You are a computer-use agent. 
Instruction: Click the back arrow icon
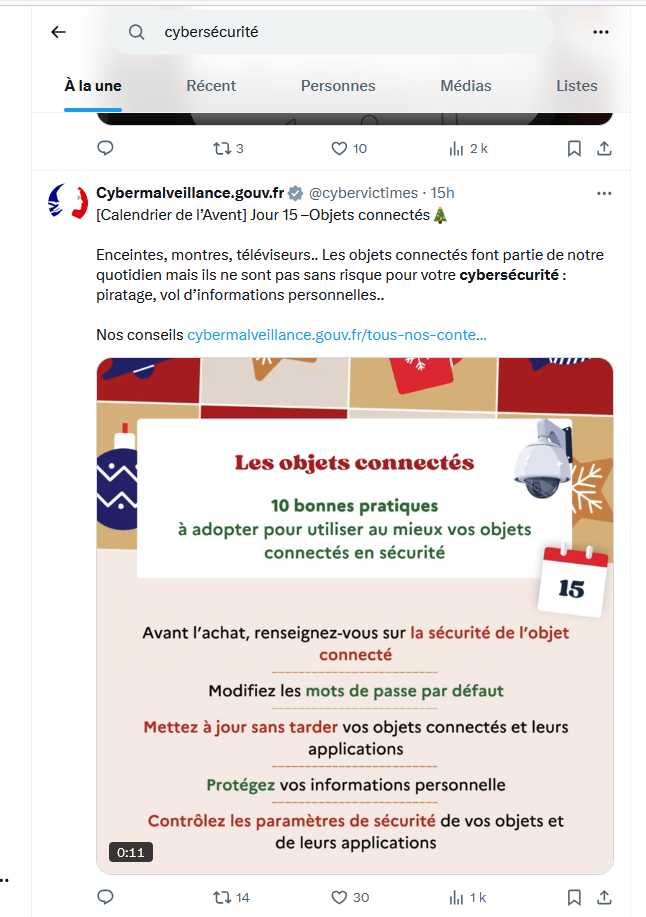pos(58,32)
